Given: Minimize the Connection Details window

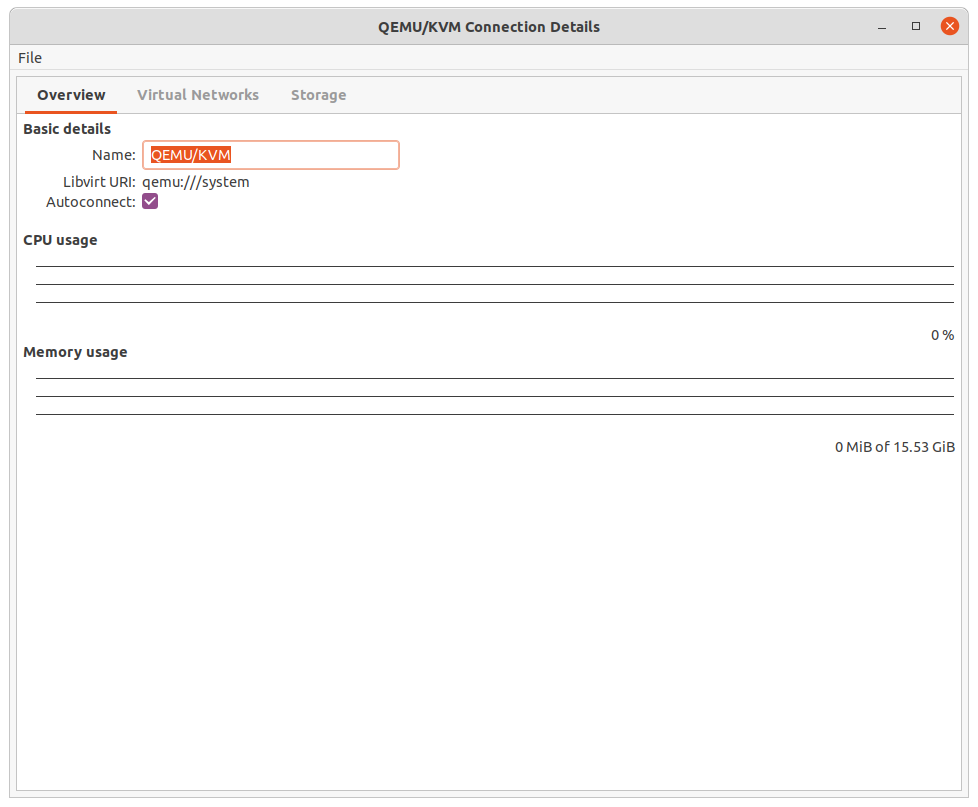Looking at the screenshot, I should [882, 27].
